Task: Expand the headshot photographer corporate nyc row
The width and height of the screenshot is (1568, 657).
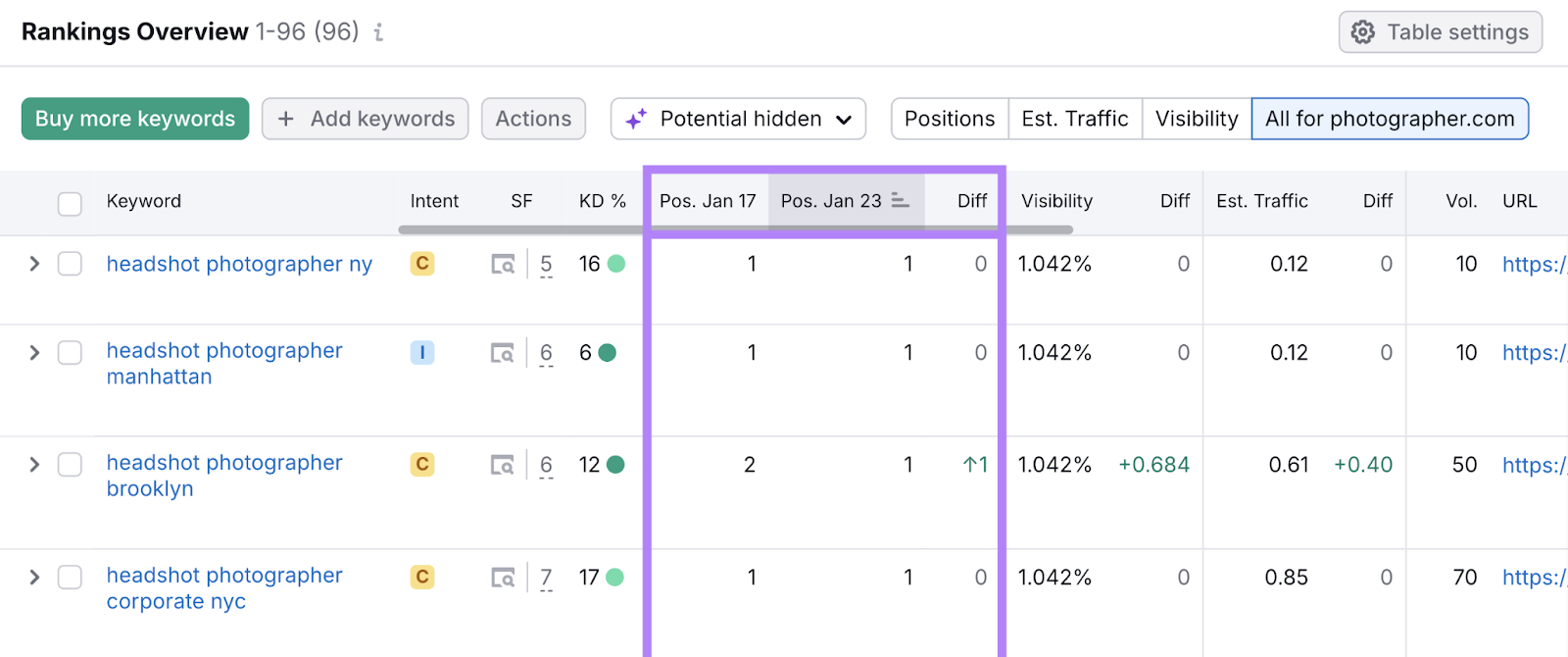Action: point(34,578)
